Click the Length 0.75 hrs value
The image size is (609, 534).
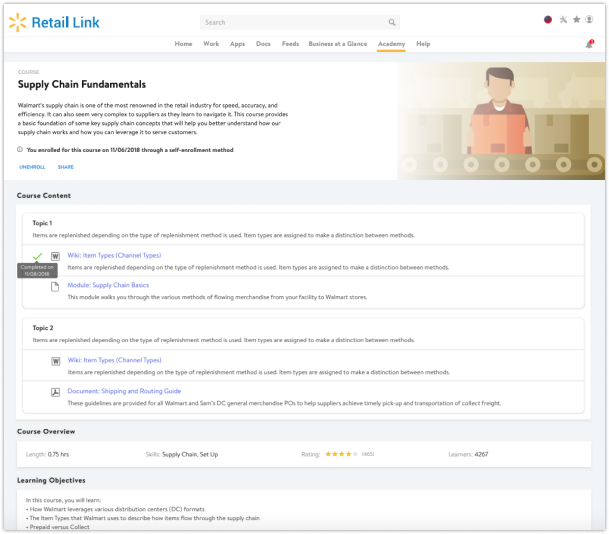(x=58, y=454)
